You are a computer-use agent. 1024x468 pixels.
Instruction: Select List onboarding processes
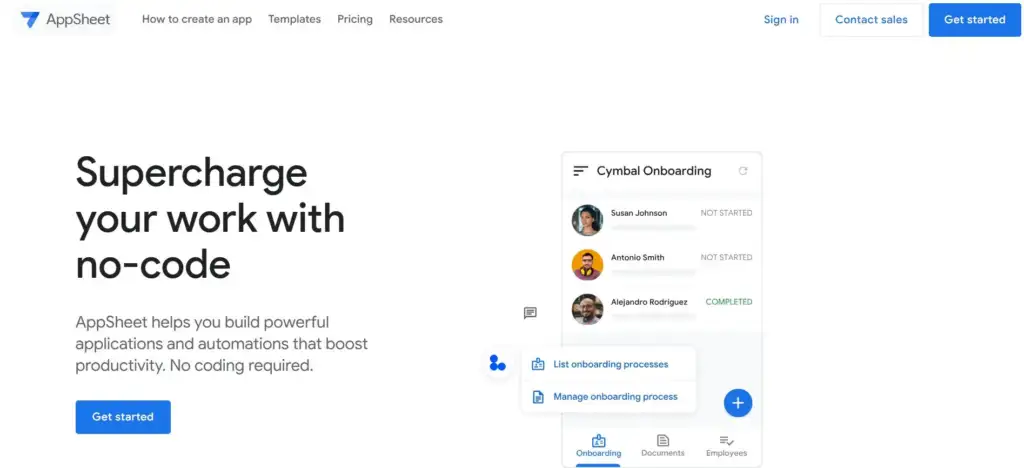tap(611, 364)
